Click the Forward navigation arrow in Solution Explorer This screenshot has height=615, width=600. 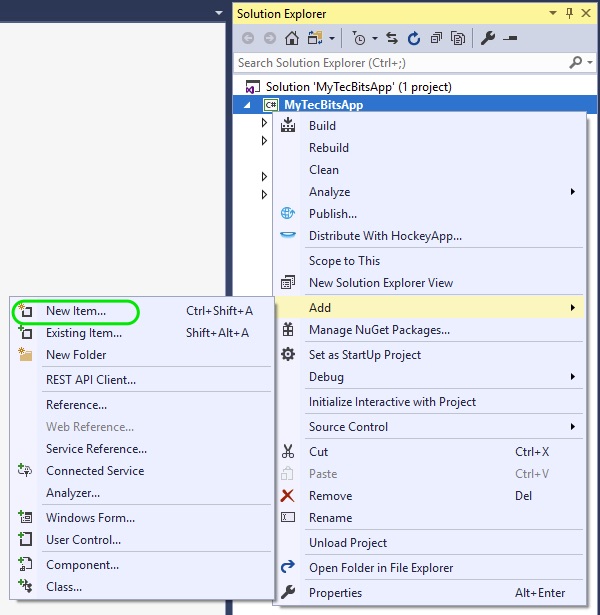click(x=270, y=38)
